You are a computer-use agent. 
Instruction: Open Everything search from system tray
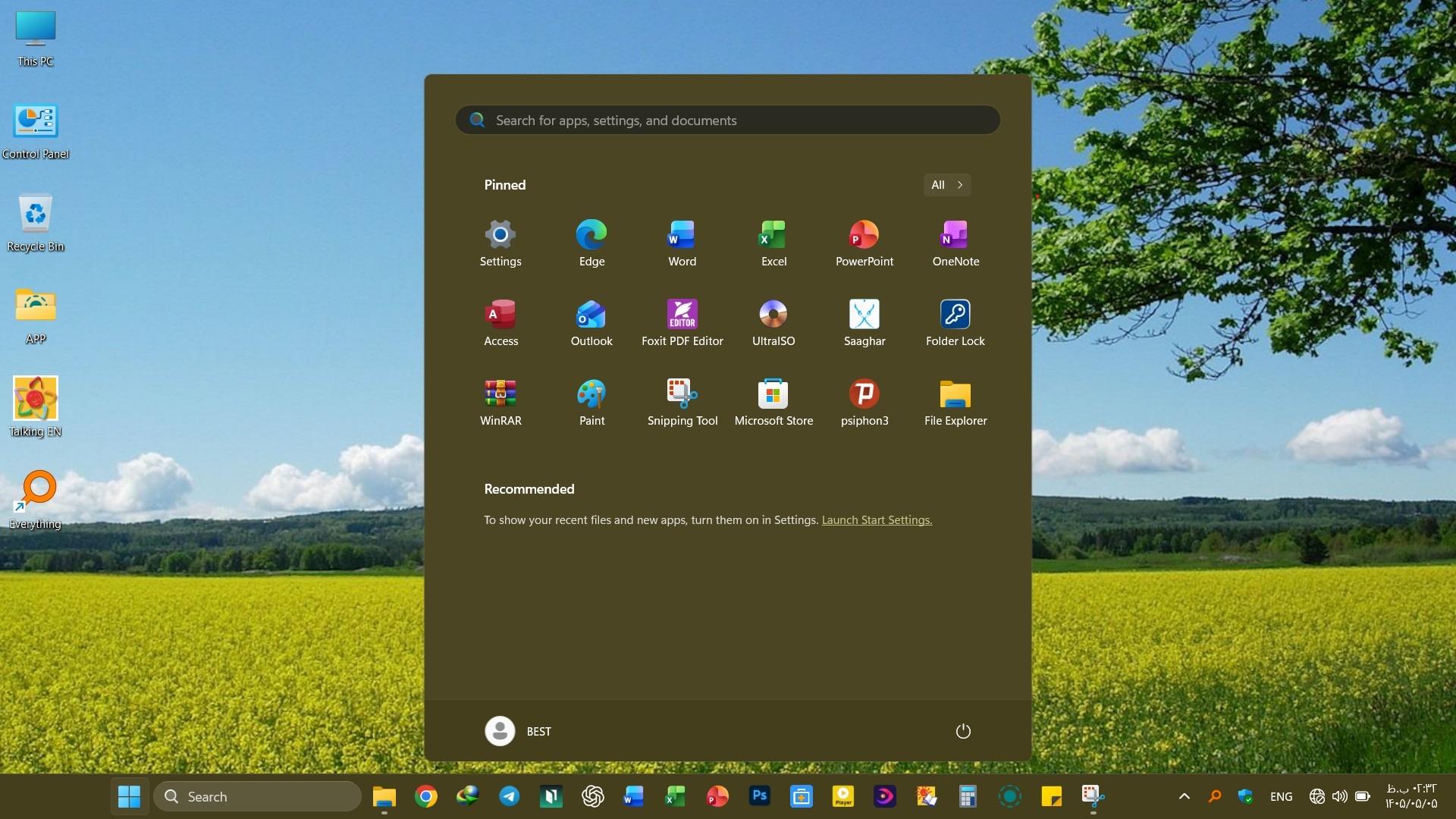click(1215, 796)
